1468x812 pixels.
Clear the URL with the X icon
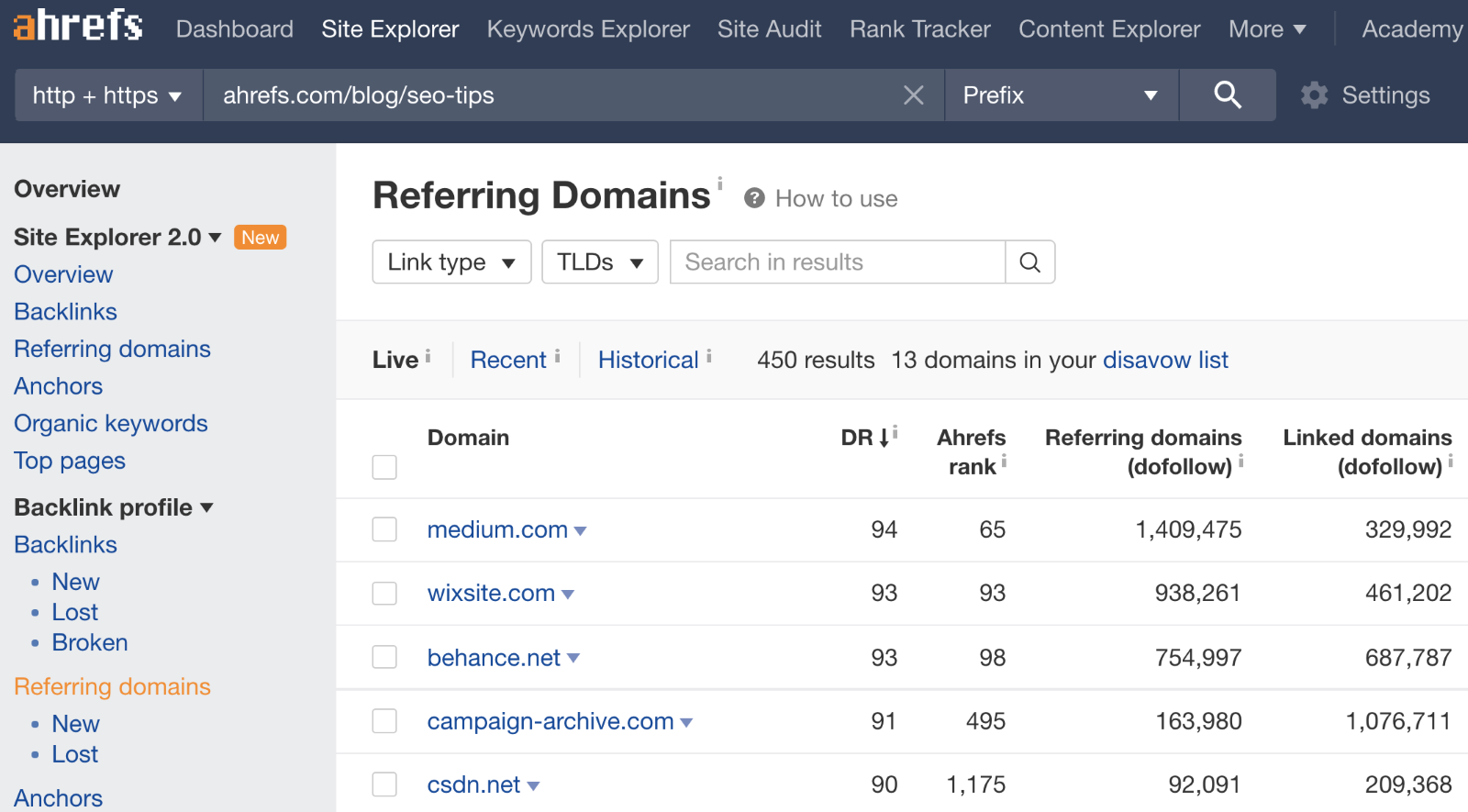point(913,95)
